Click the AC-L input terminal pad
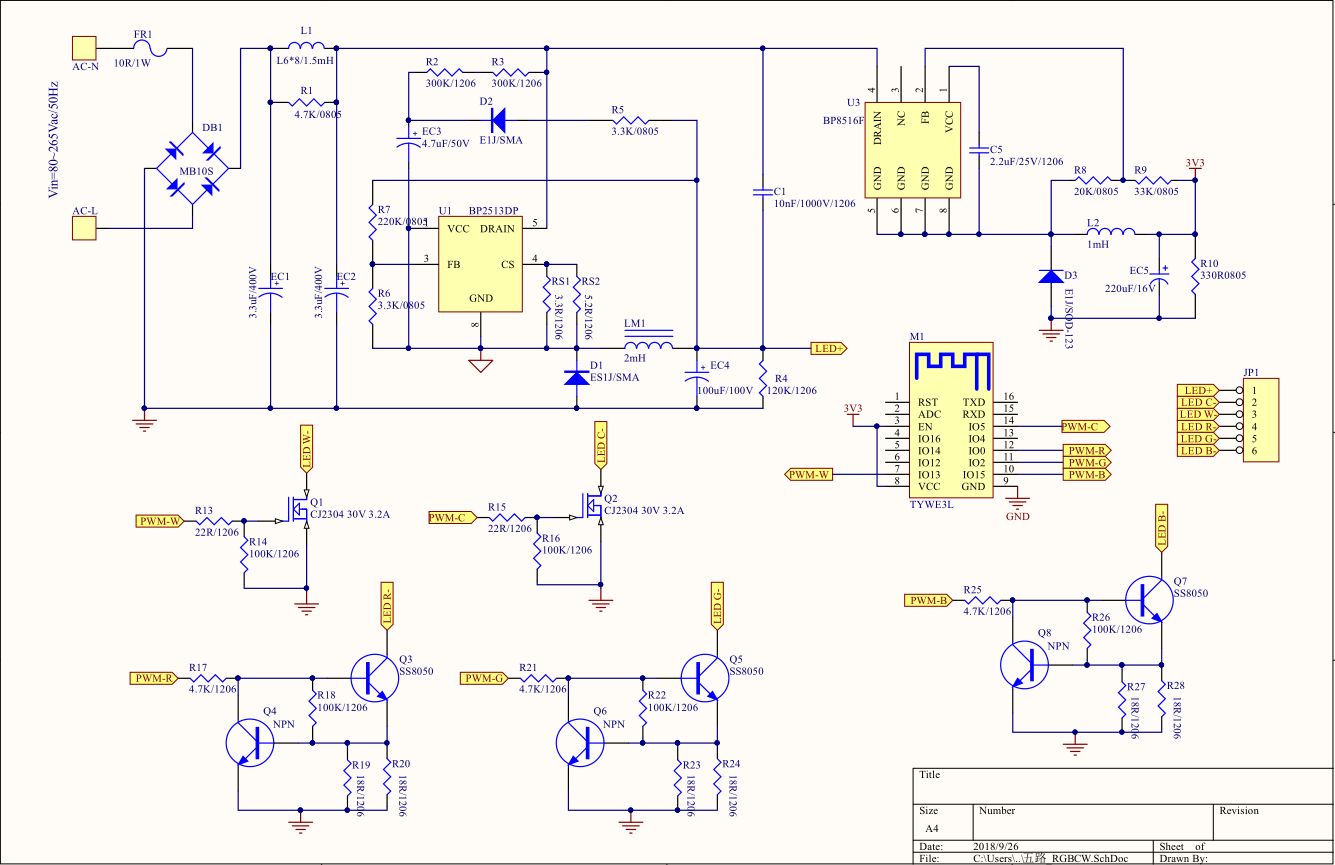The image size is (1335, 865). pyautogui.click(x=83, y=229)
